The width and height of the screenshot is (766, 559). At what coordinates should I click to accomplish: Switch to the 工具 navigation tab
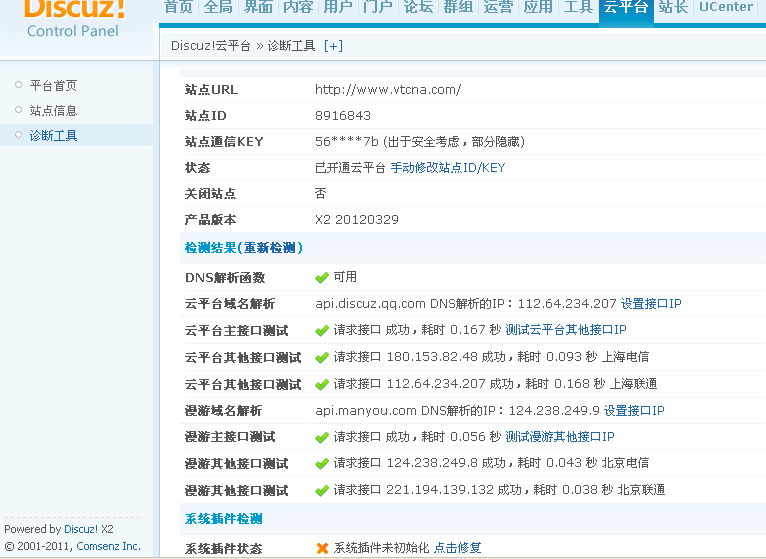(x=578, y=7)
